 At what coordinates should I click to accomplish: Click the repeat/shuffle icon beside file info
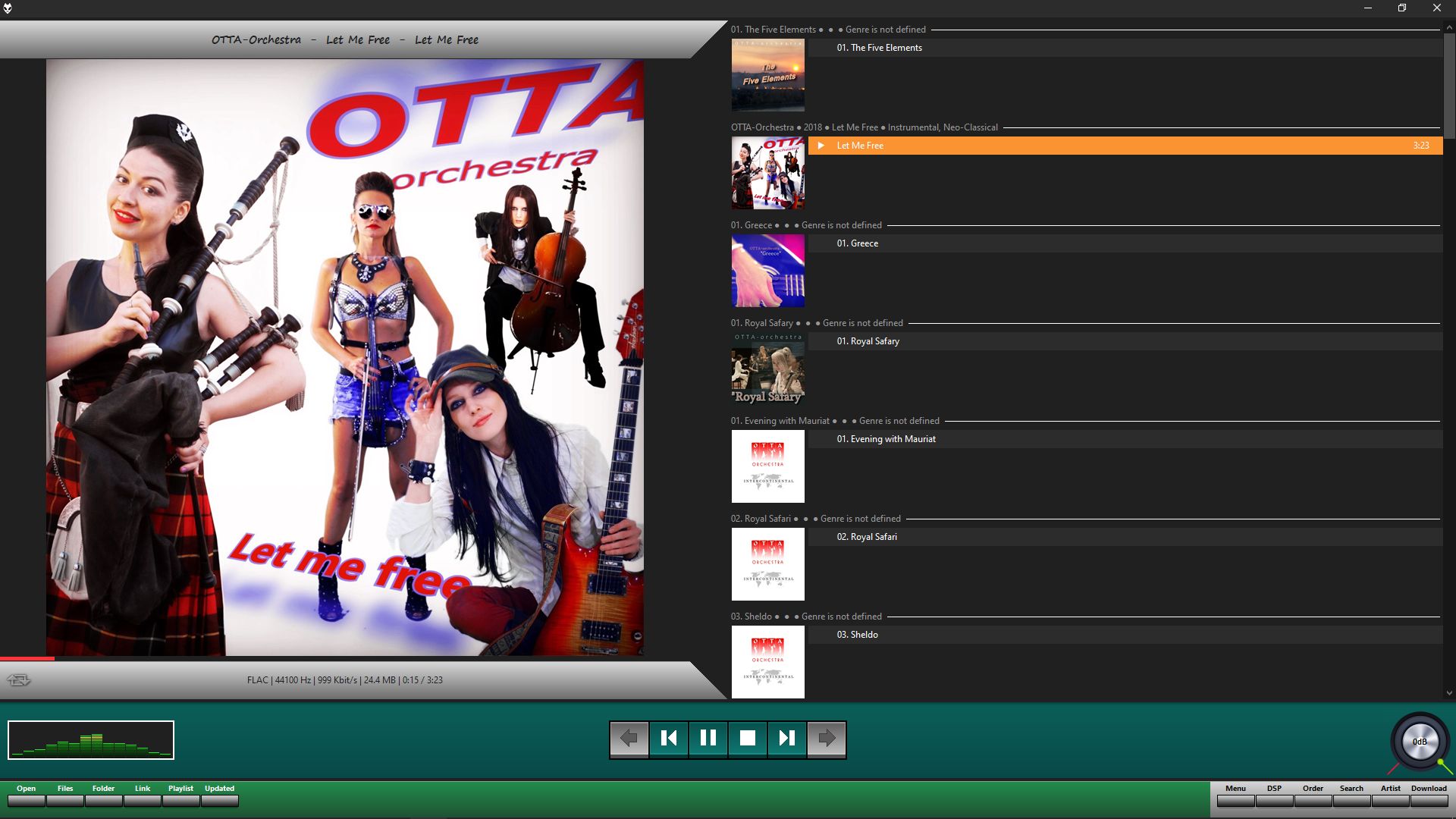click(x=19, y=679)
